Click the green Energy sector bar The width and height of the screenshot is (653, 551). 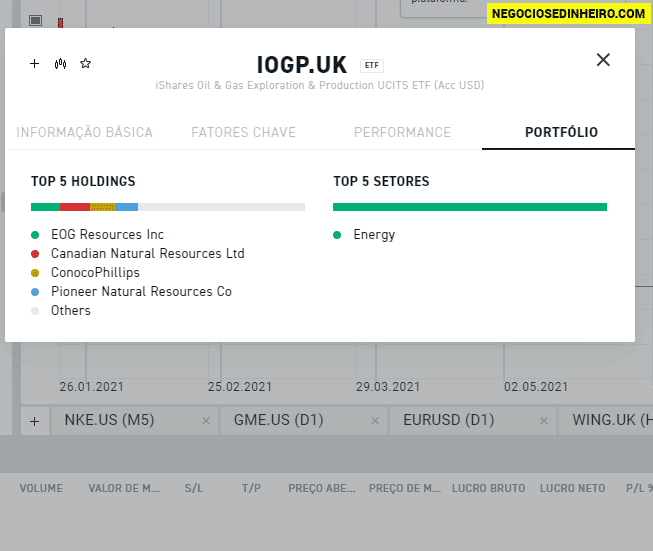click(470, 207)
